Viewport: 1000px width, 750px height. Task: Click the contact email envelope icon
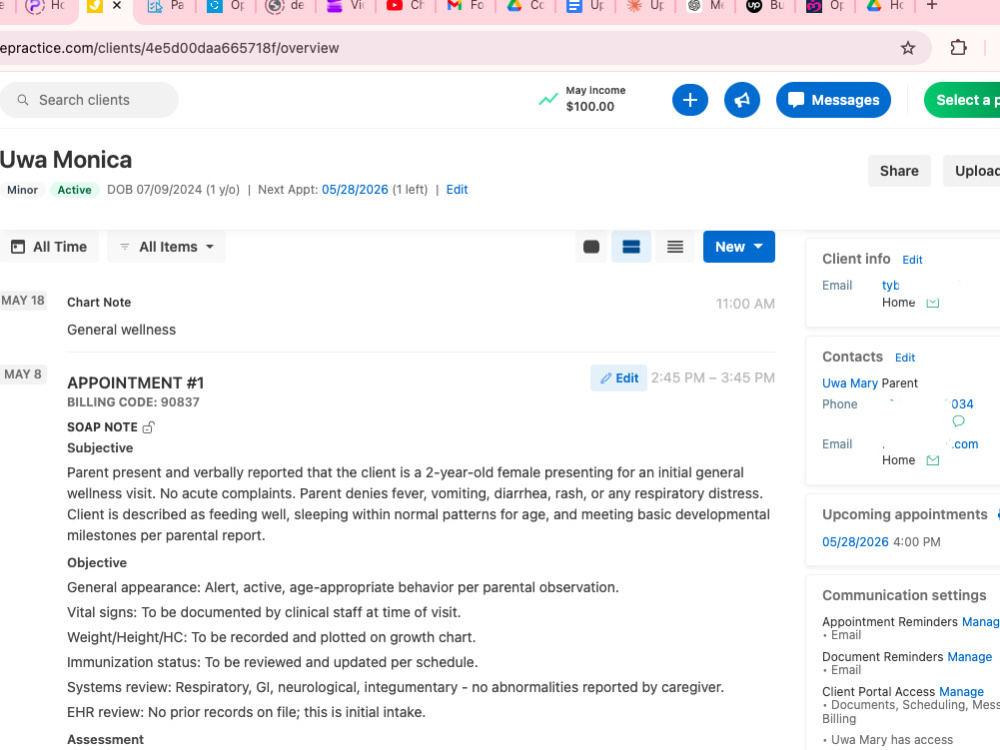point(932,460)
